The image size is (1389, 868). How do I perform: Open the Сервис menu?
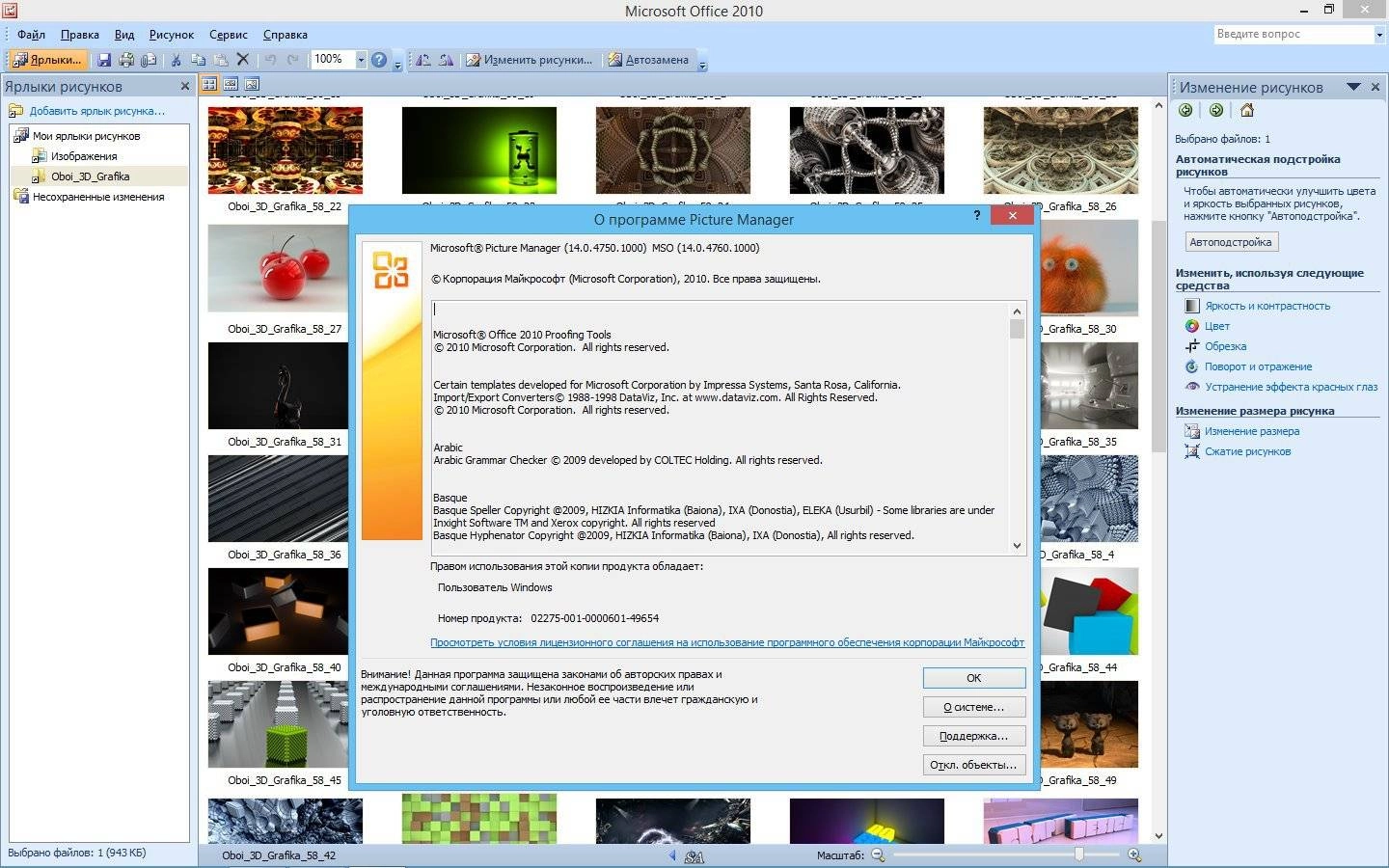229,35
